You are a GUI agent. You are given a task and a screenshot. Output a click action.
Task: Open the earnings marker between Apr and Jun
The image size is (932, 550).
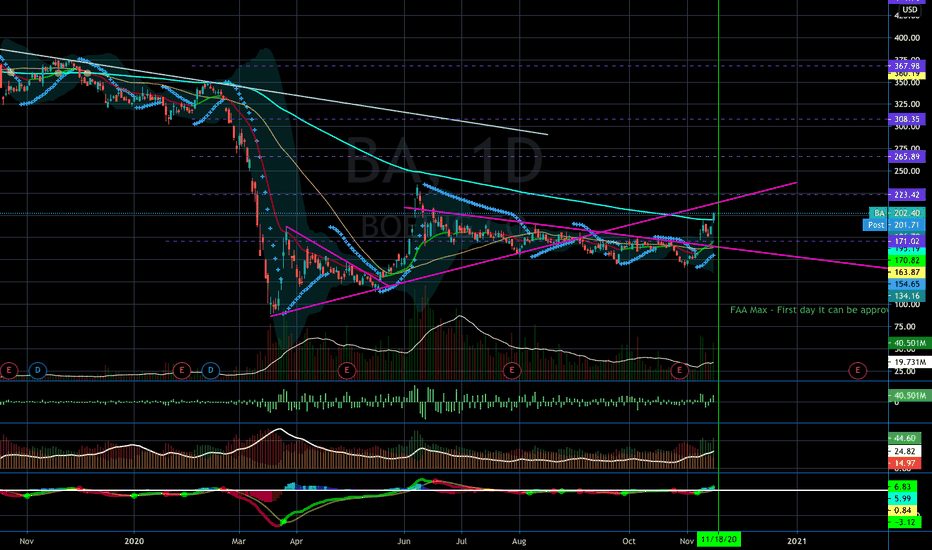click(x=347, y=370)
